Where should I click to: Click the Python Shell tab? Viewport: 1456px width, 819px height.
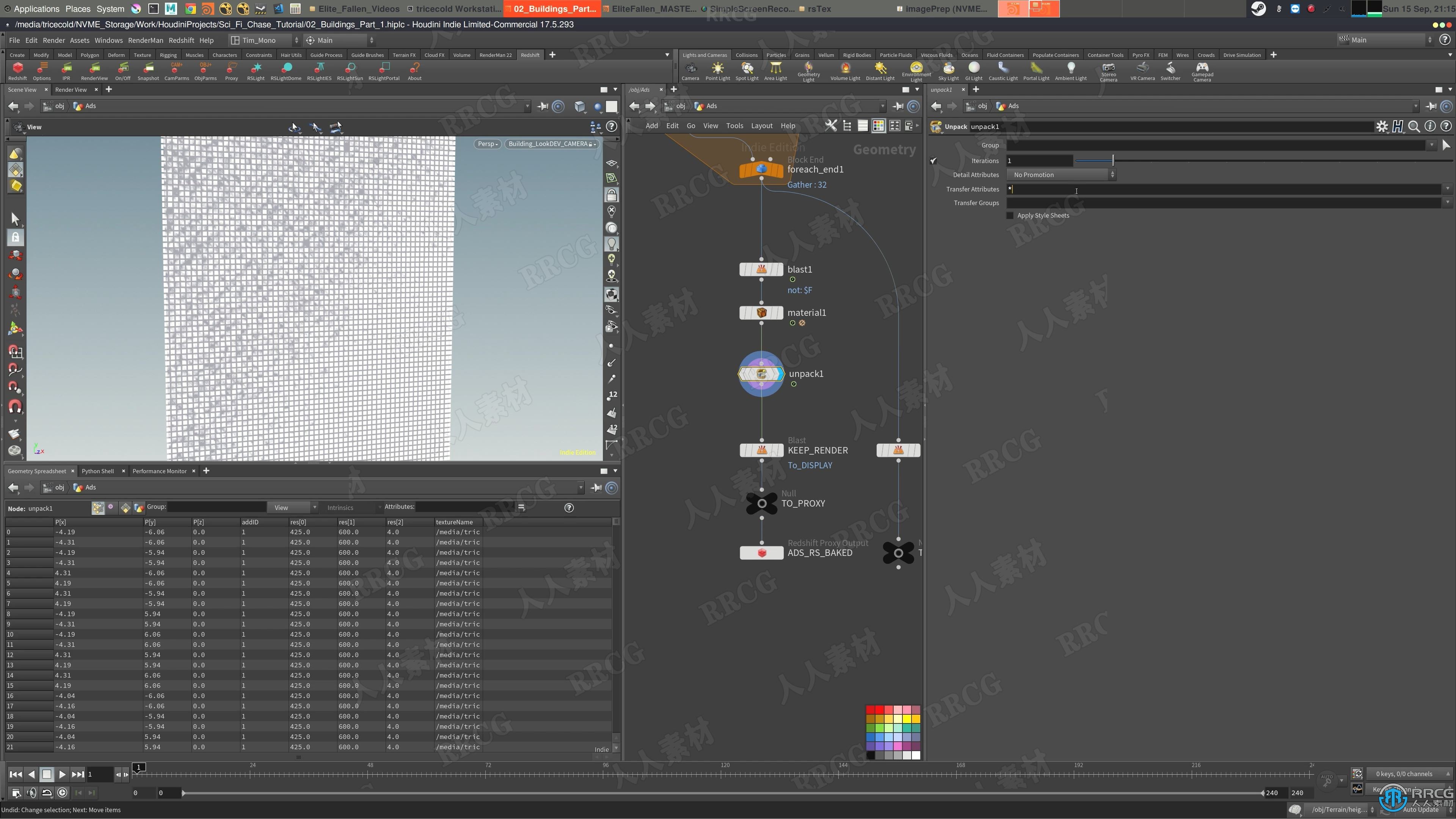click(x=97, y=470)
